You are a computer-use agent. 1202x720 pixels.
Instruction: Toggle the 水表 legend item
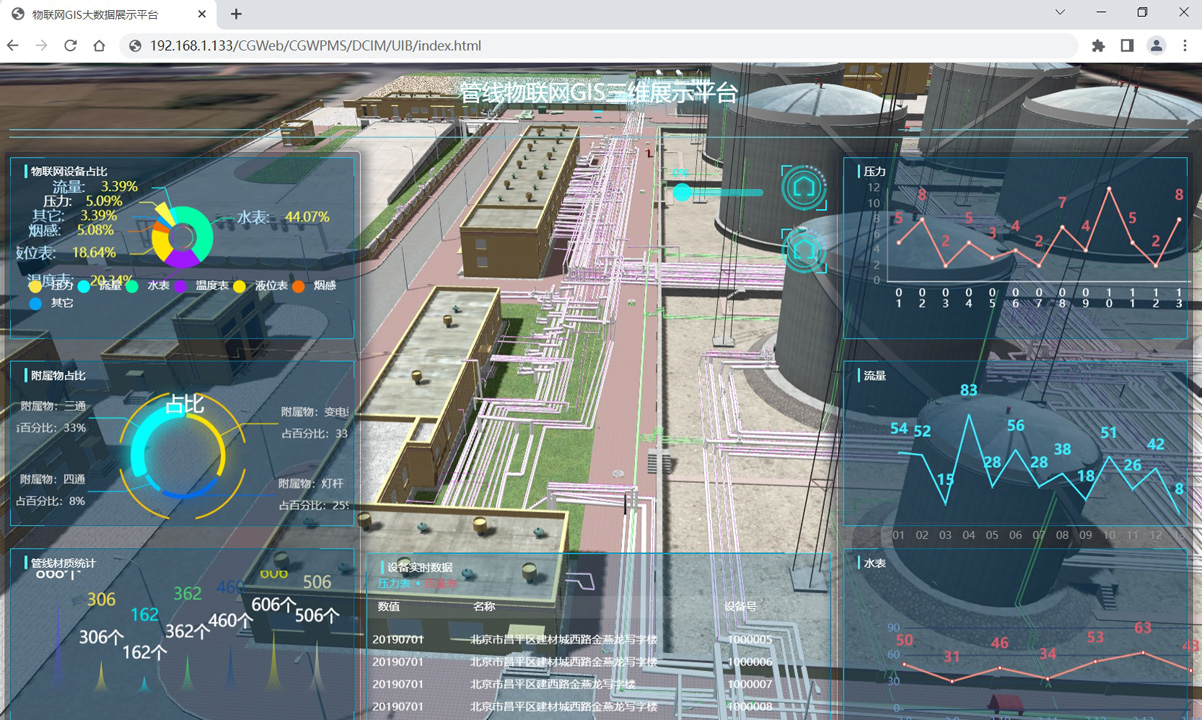(x=149, y=286)
